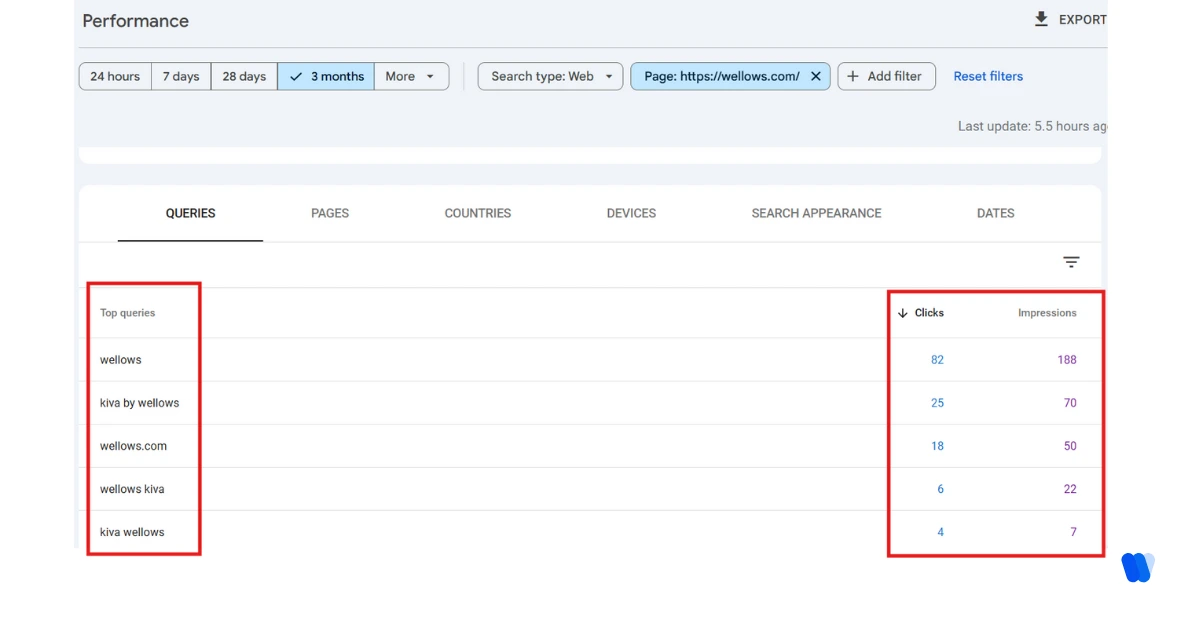This screenshot has height=630, width=1200.
Task: Click the chevron on Search type chip
Action: point(610,75)
